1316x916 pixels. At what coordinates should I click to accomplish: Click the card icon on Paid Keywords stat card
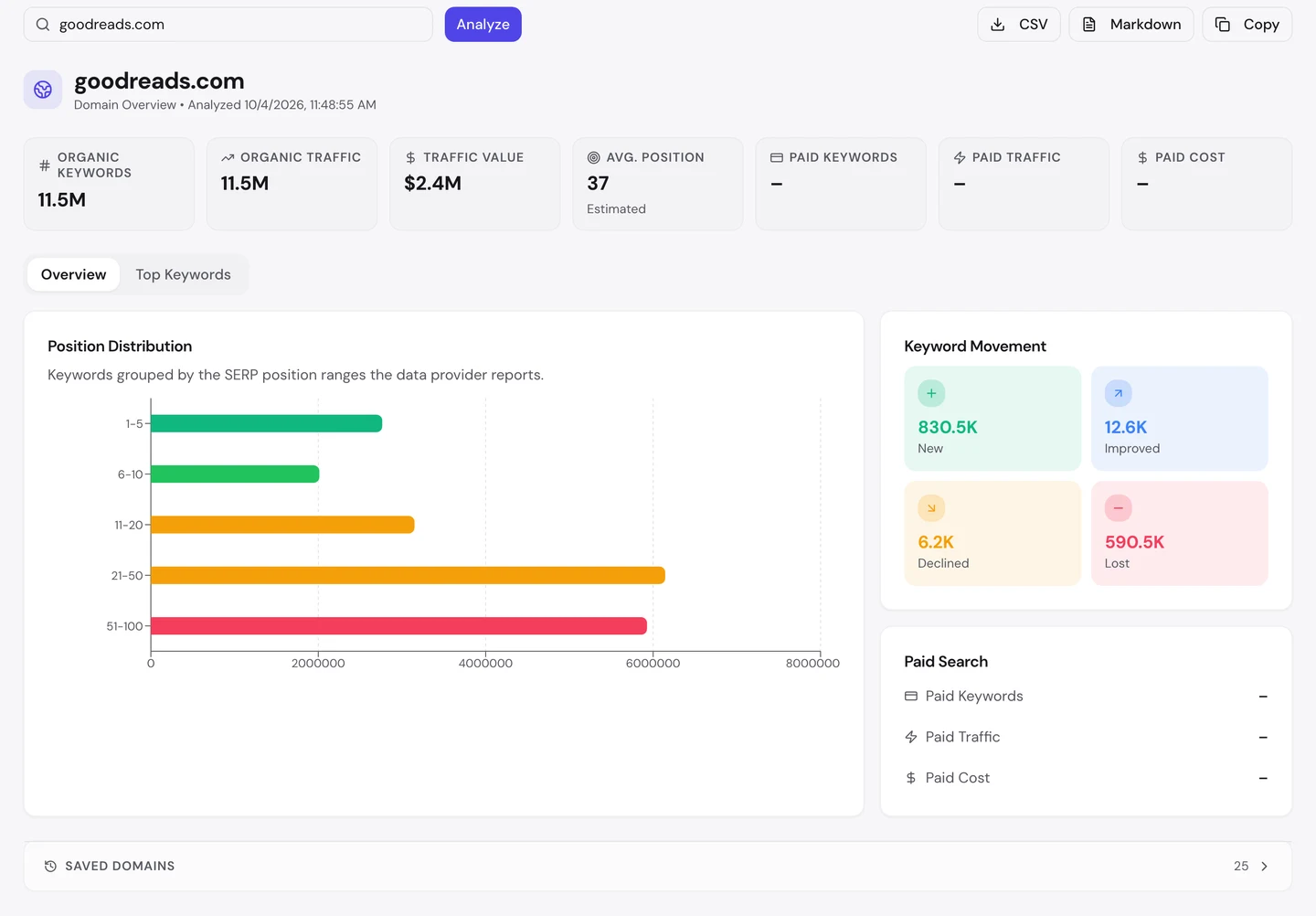pos(777,158)
